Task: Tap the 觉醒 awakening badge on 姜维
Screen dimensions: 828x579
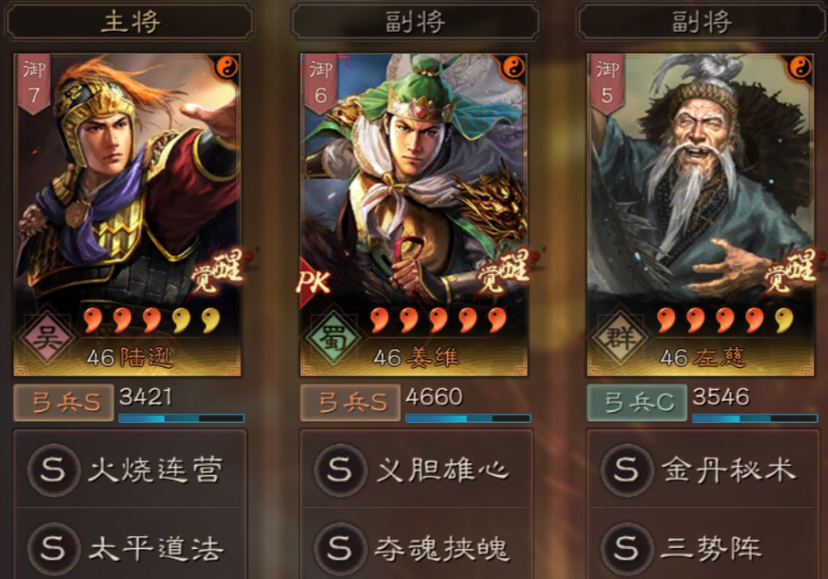Action: pyautogui.click(x=502, y=272)
